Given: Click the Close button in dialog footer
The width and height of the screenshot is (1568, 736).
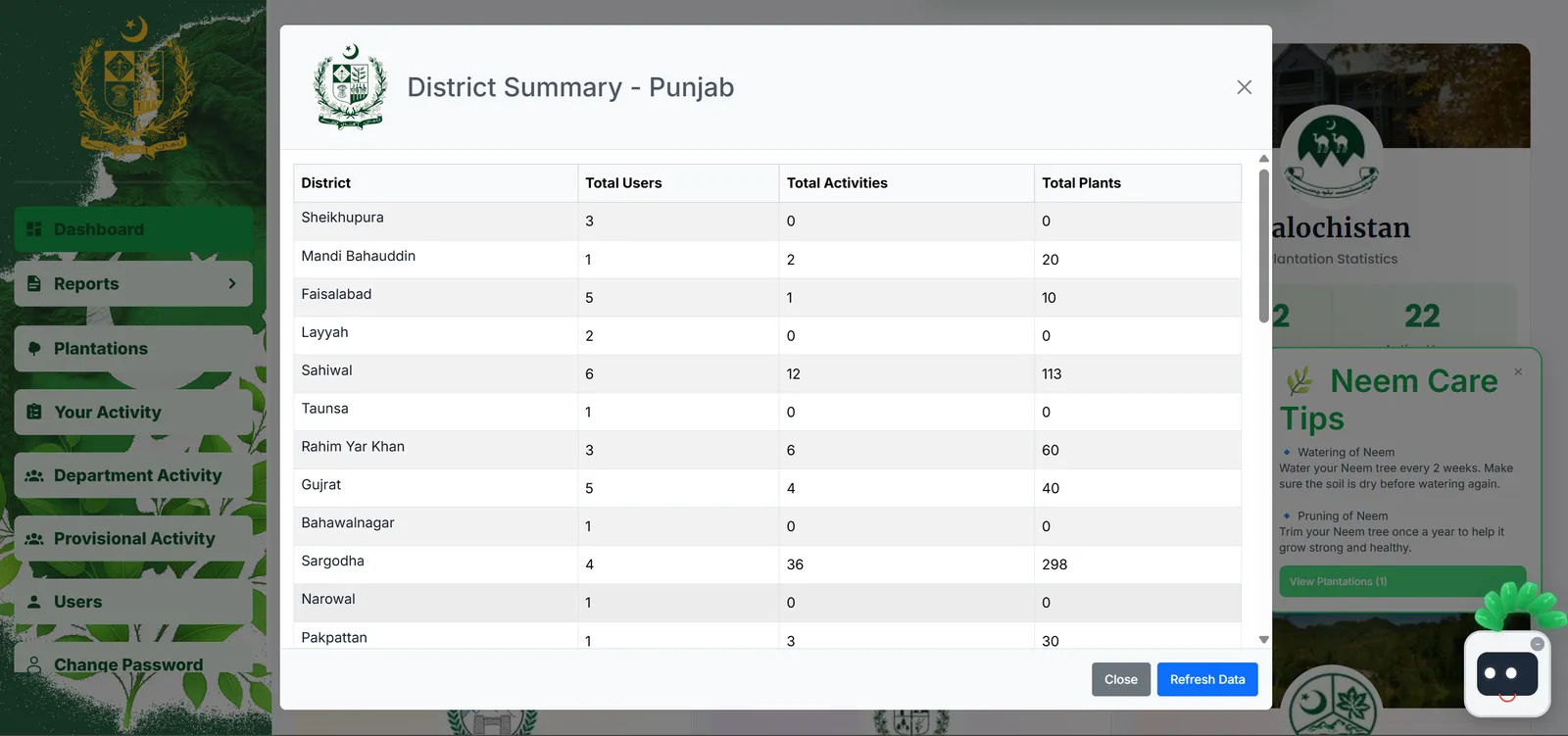Looking at the screenshot, I should pyautogui.click(x=1121, y=679).
